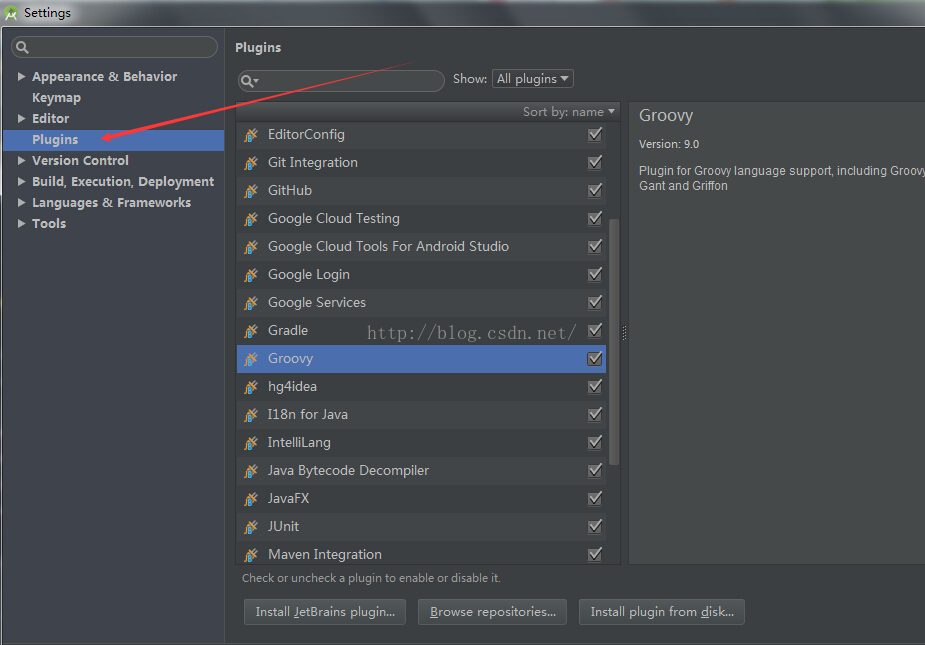
Task: Select the IntelliLang plugin row
Action: coord(421,443)
